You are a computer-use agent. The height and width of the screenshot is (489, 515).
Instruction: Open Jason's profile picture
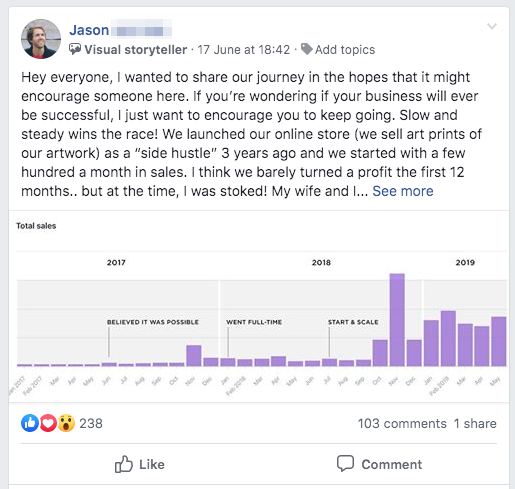click(41, 39)
